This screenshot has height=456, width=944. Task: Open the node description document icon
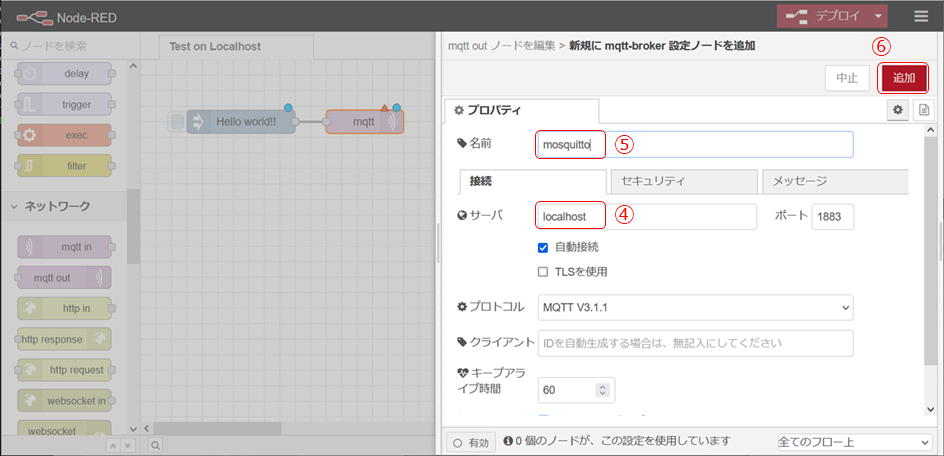point(923,109)
